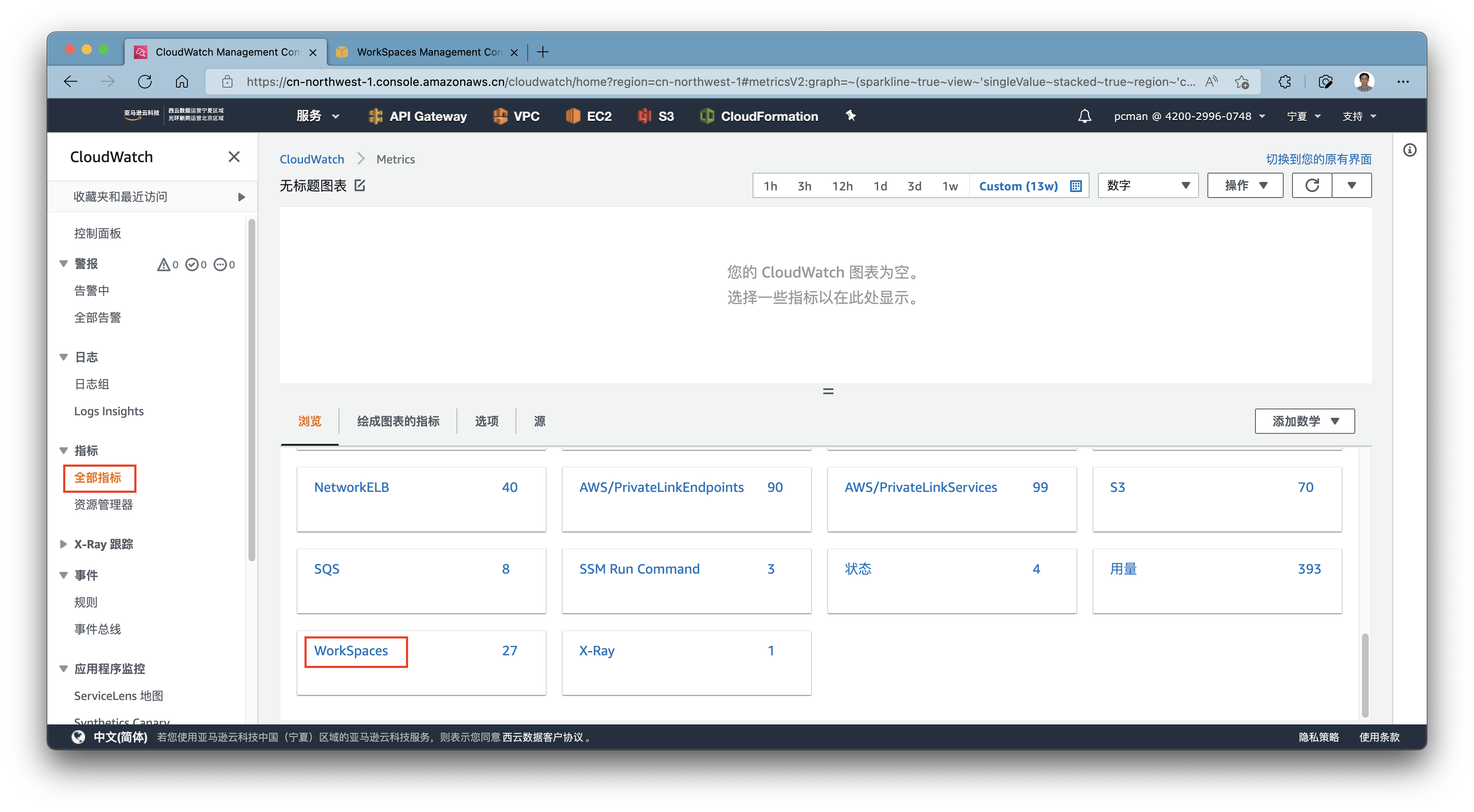Refresh the graph with circular arrow button

(1312, 185)
